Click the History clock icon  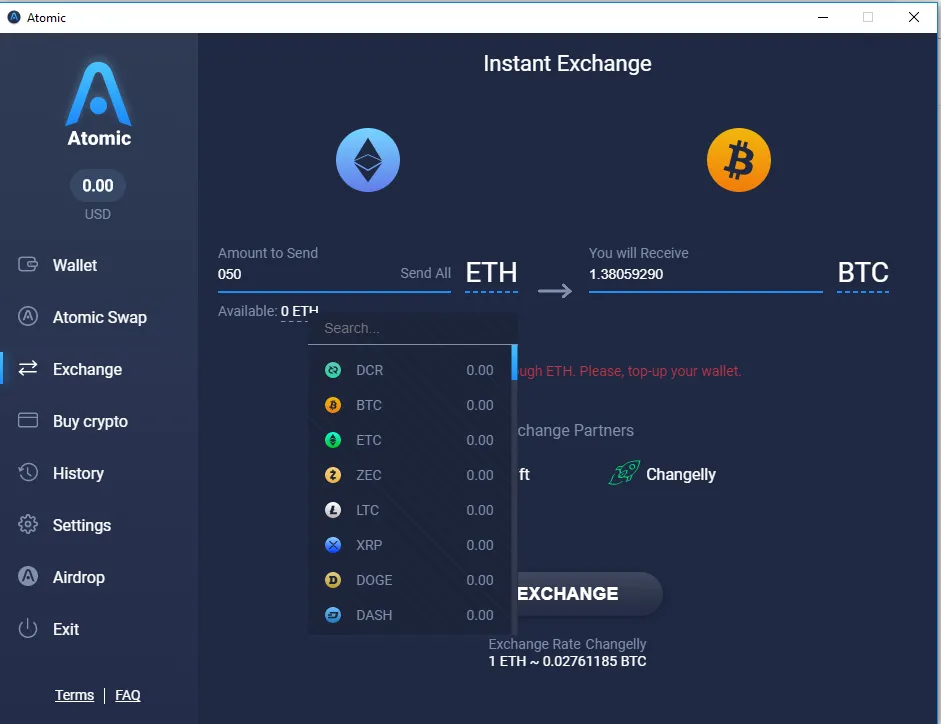pyautogui.click(x=28, y=472)
